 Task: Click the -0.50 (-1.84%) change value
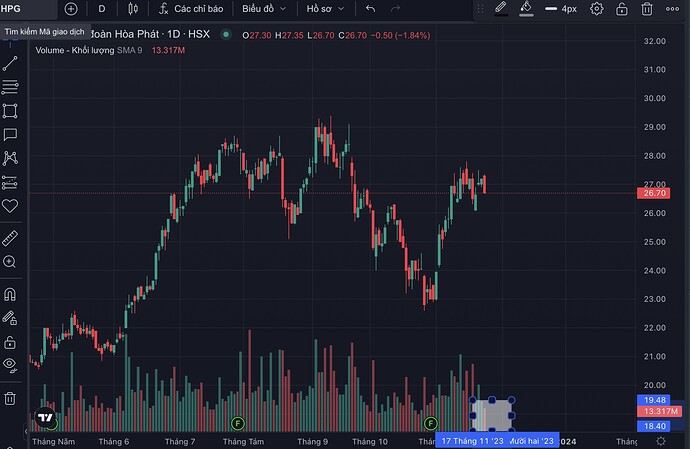[x=400, y=35]
